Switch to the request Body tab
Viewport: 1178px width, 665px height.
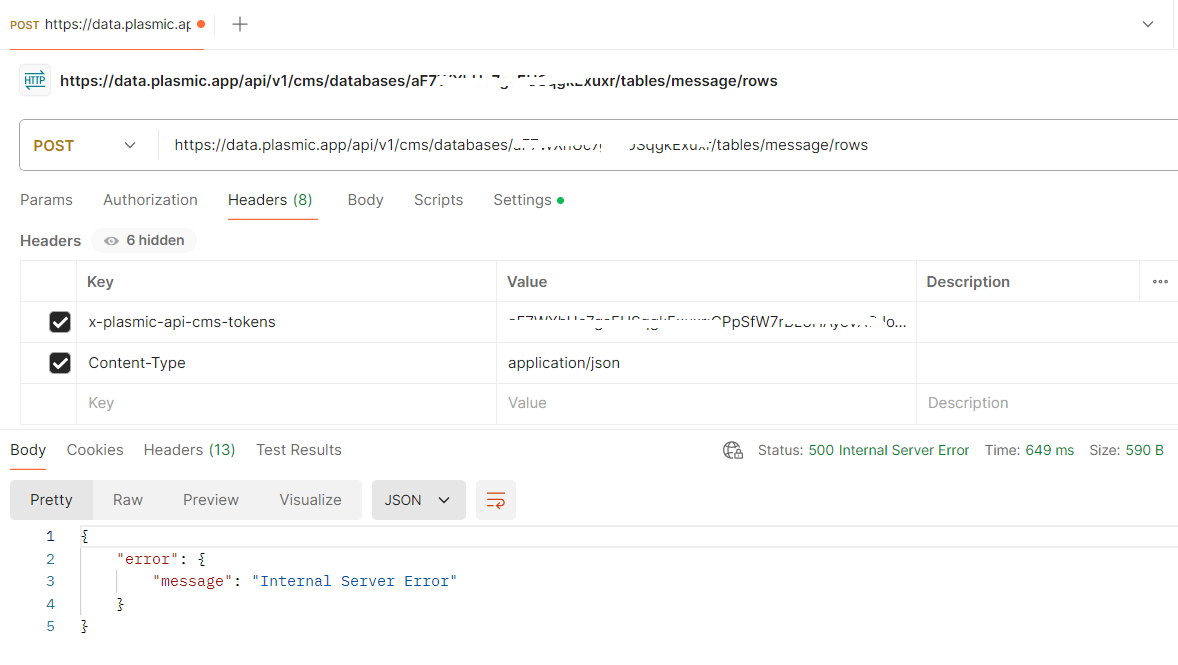(365, 200)
